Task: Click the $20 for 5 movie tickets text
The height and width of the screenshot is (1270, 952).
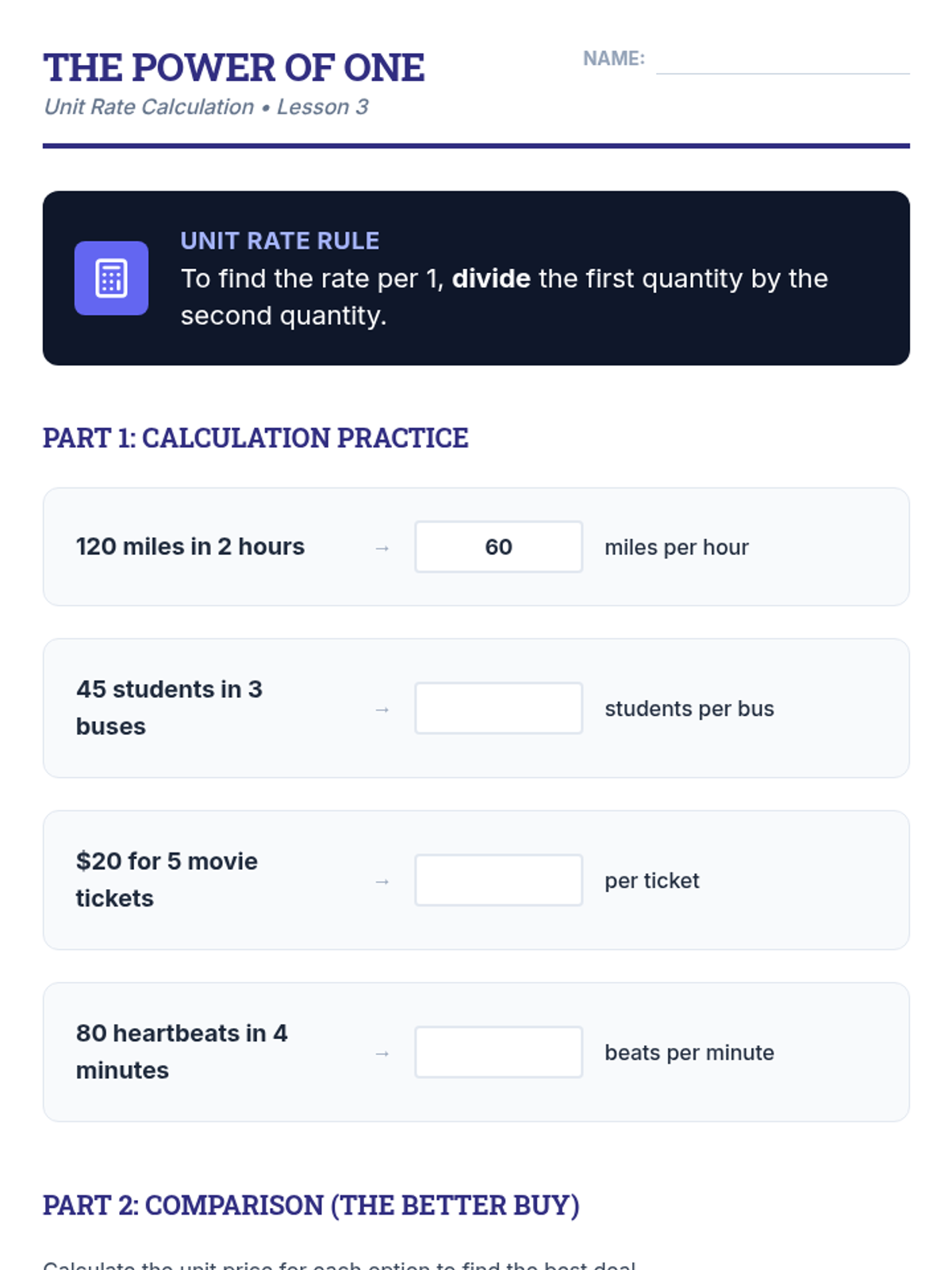Action: click(167, 879)
